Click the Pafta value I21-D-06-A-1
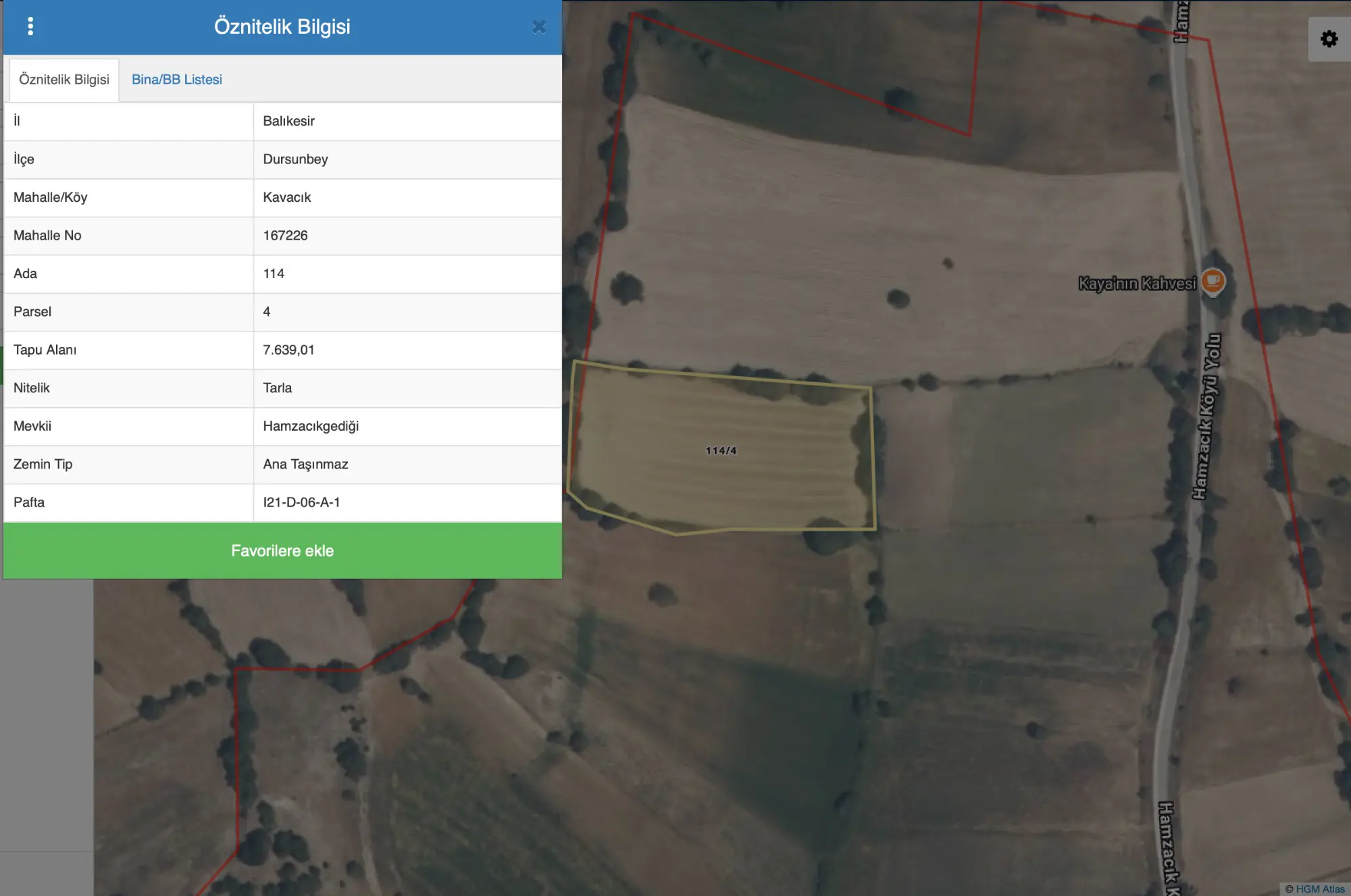The width and height of the screenshot is (1351, 896). (301, 502)
